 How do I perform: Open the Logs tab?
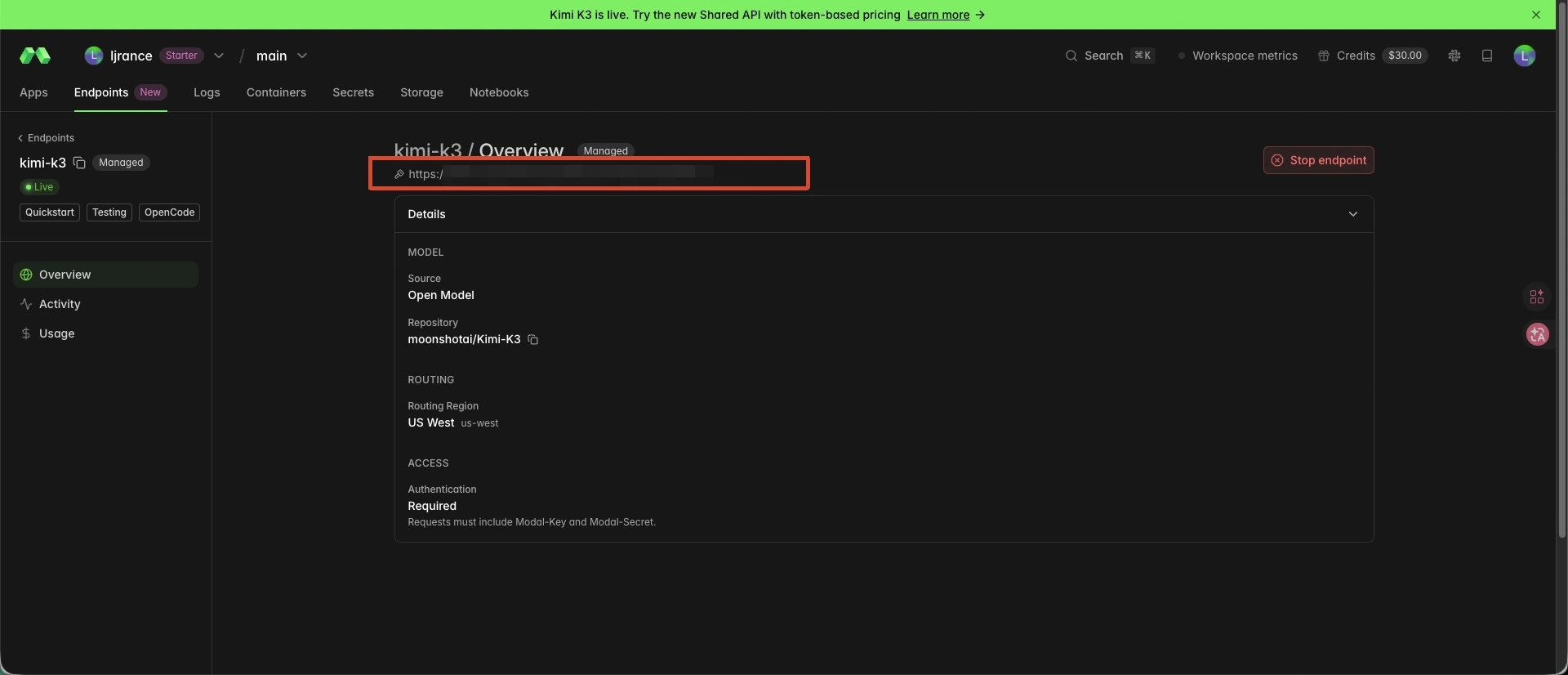tap(207, 92)
